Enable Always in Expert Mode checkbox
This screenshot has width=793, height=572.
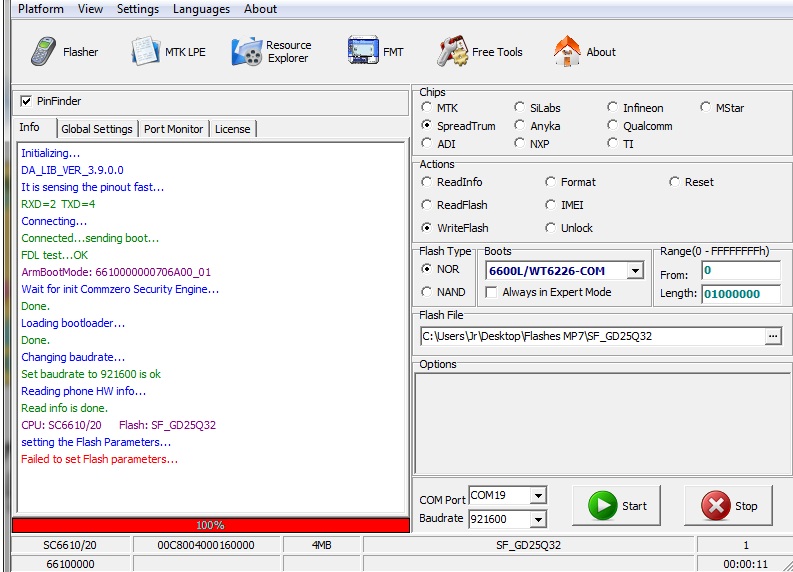point(491,292)
